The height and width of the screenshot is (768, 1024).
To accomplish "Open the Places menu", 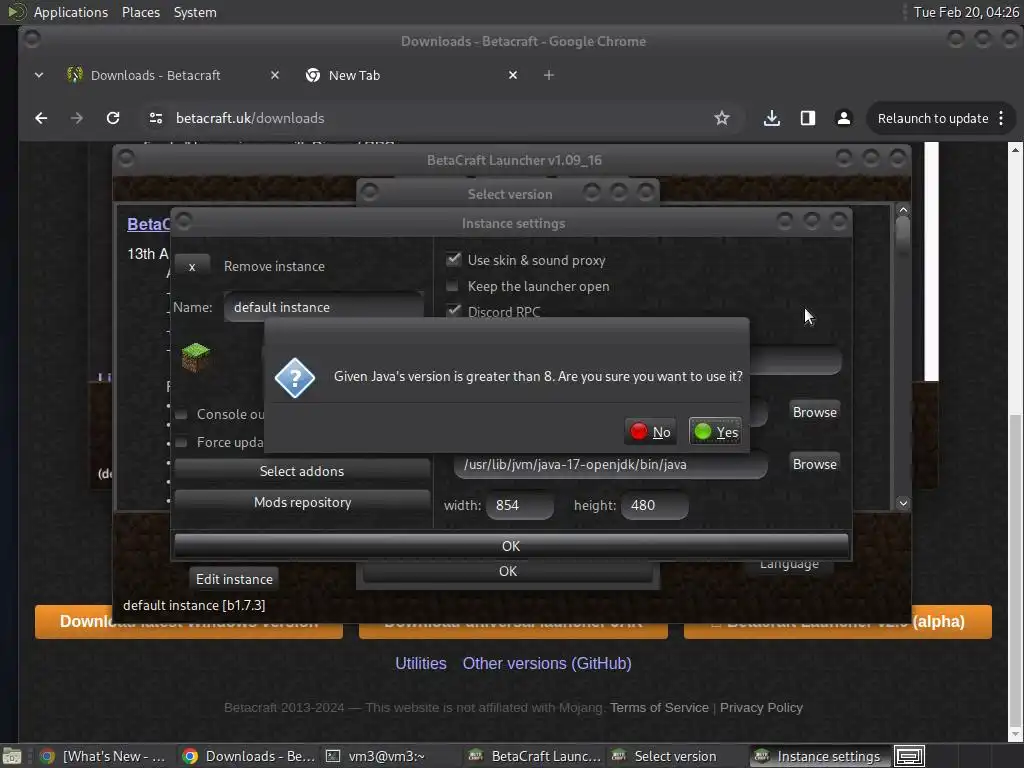I will [140, 12].
